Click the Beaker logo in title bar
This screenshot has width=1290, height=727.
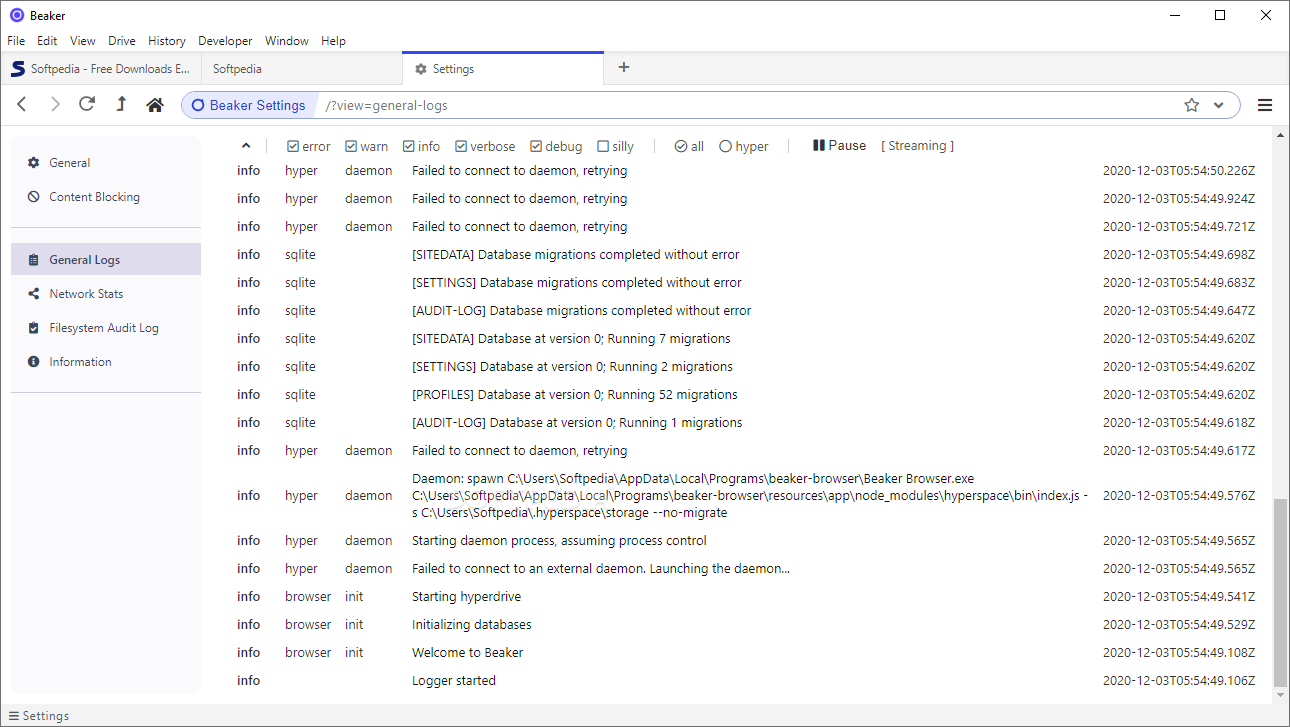point(16,15)
